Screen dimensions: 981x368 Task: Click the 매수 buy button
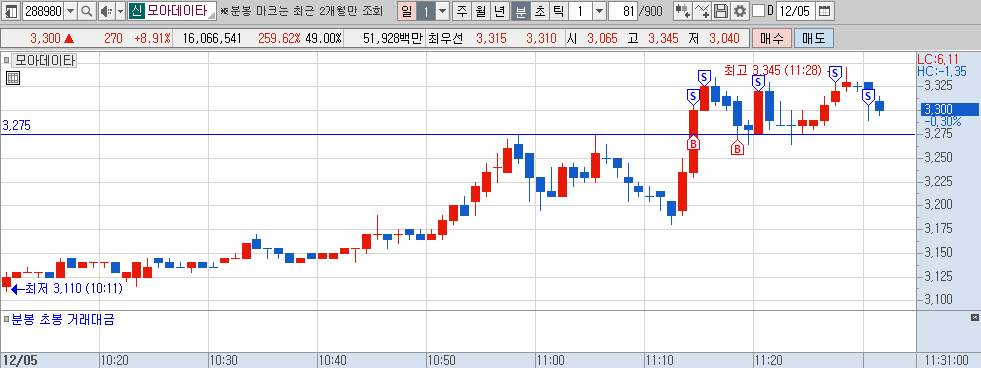click(771, 38)
